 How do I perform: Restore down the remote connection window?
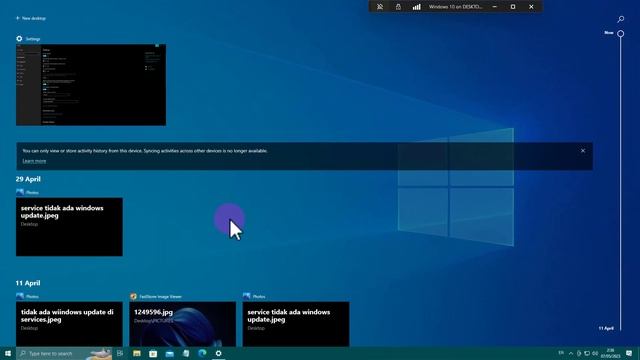513,7
